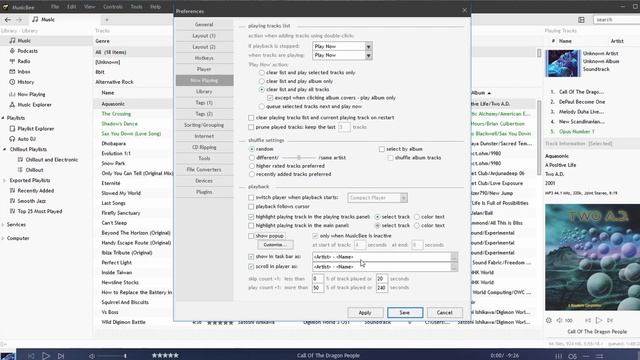Click the panel layout icon beside search
The height and width of the screenshot is (360, 640).
click(581, 20)
